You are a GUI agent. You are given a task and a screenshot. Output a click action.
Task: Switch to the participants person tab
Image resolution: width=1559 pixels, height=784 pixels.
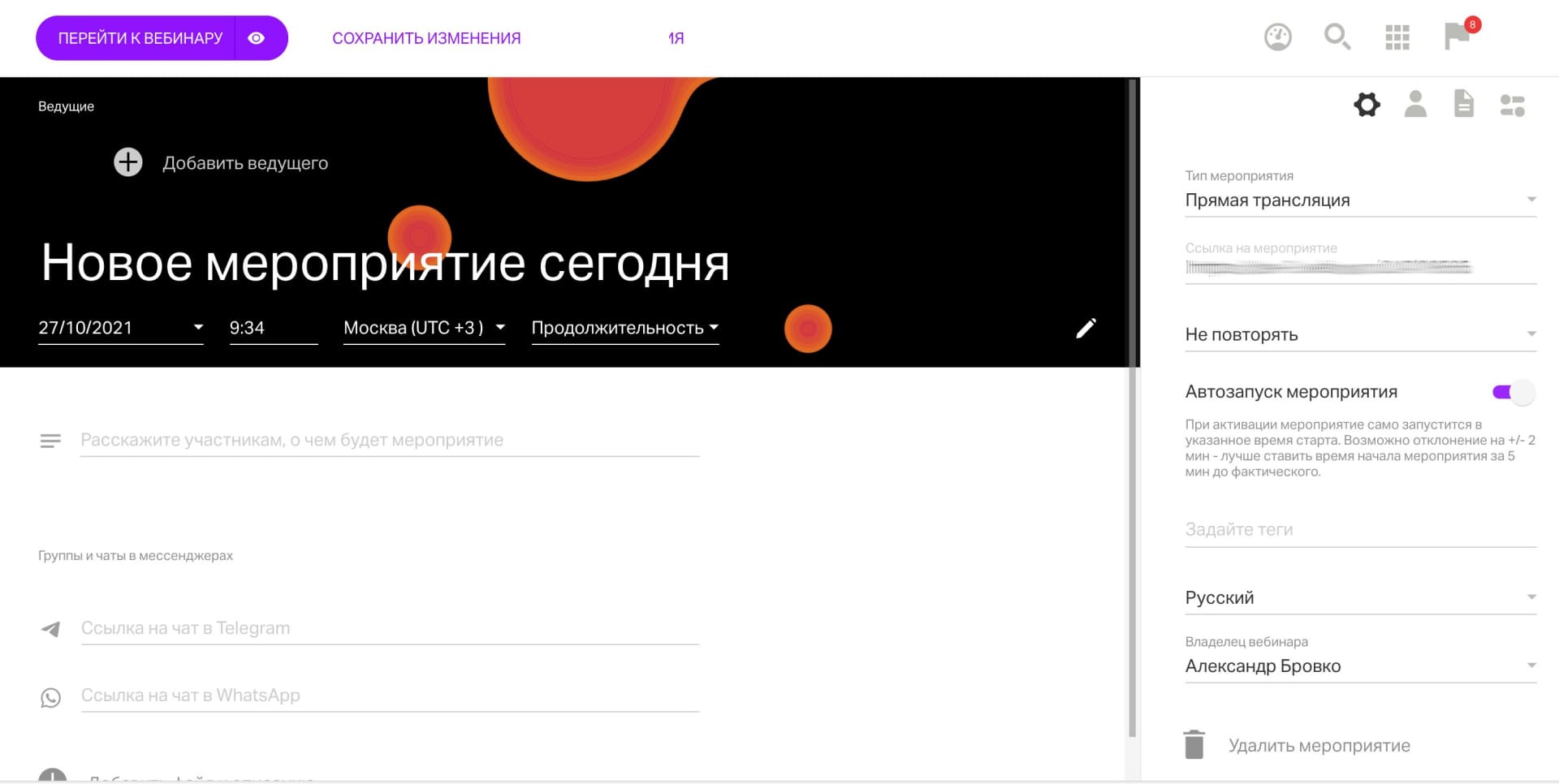click(1415, 104)
